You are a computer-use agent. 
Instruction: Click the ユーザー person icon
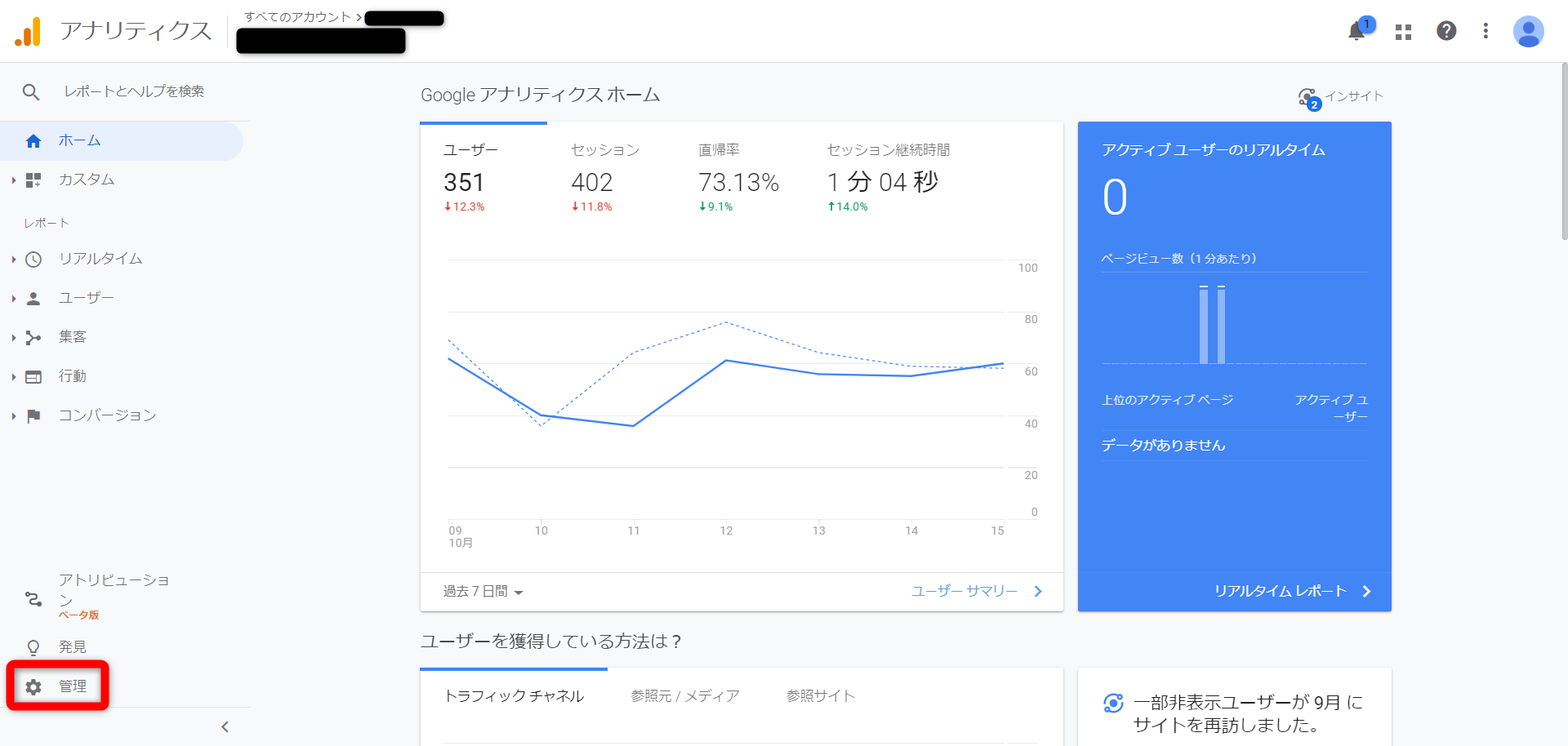33,299
